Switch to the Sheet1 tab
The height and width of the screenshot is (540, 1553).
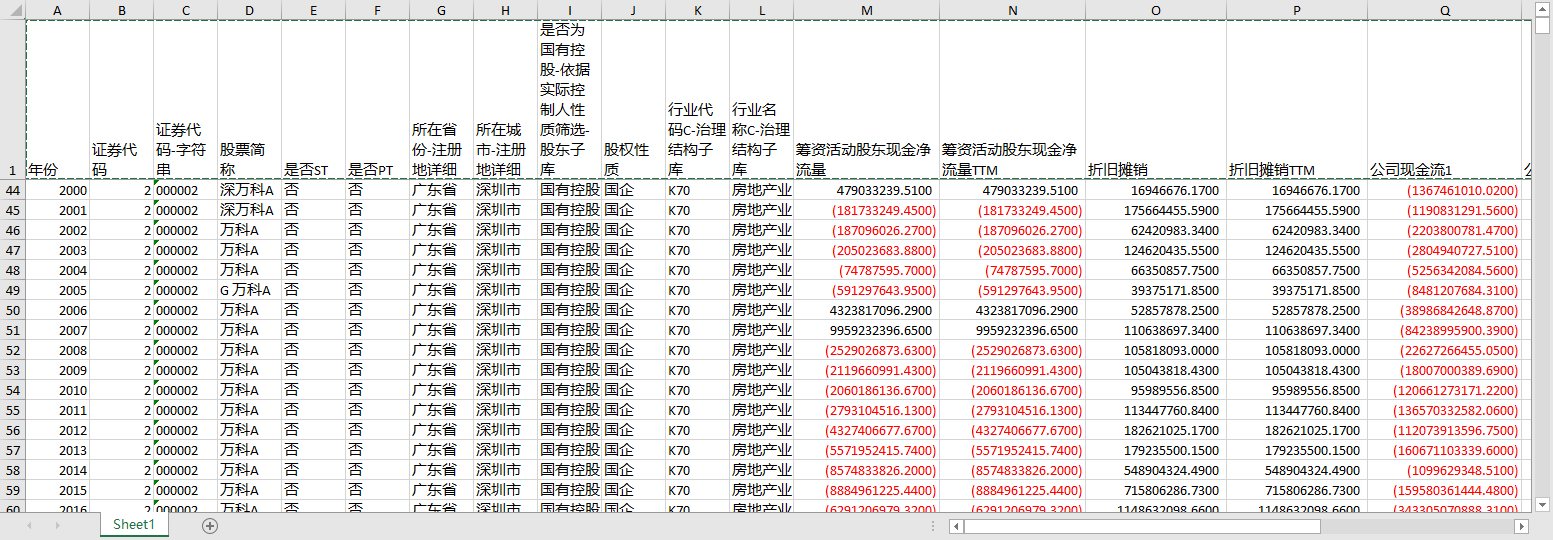(133, 525)
